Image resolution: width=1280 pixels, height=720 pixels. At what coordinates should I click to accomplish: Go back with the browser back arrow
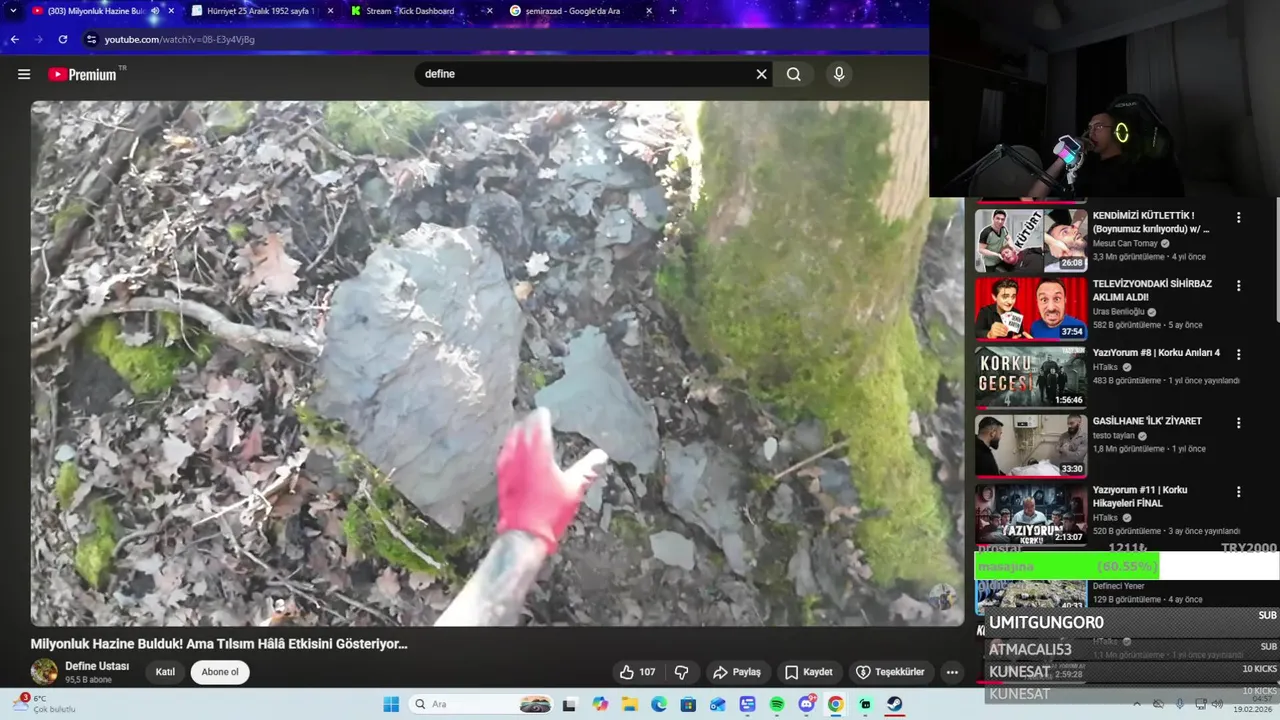pos(14,39)
